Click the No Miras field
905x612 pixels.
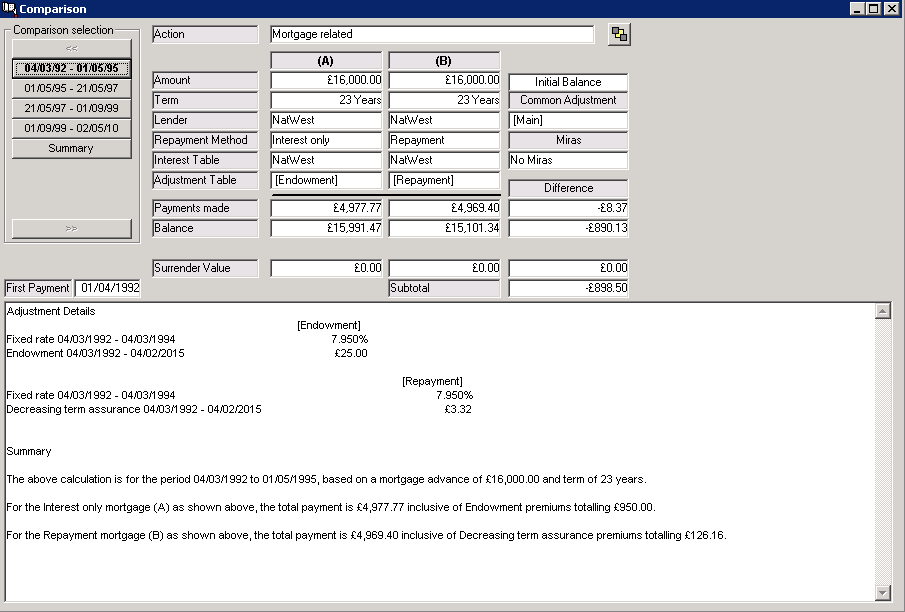(568, 161)
